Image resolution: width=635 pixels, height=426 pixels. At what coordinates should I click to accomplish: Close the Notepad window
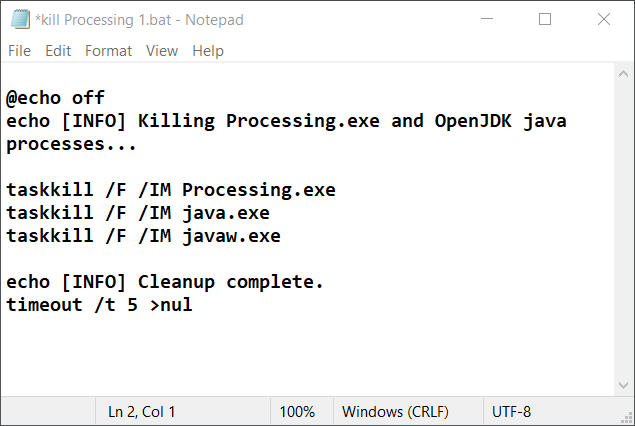[603, 19]
